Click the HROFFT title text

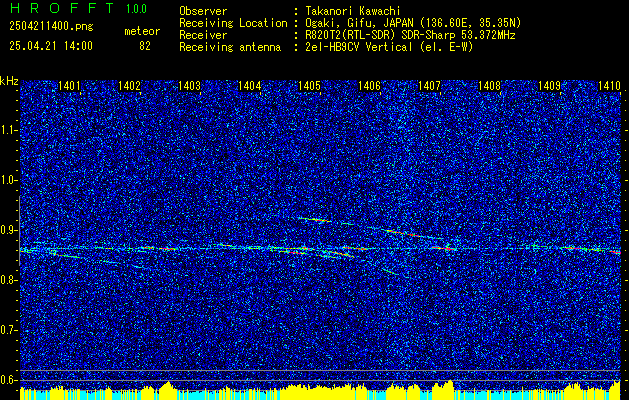[62, 8]
